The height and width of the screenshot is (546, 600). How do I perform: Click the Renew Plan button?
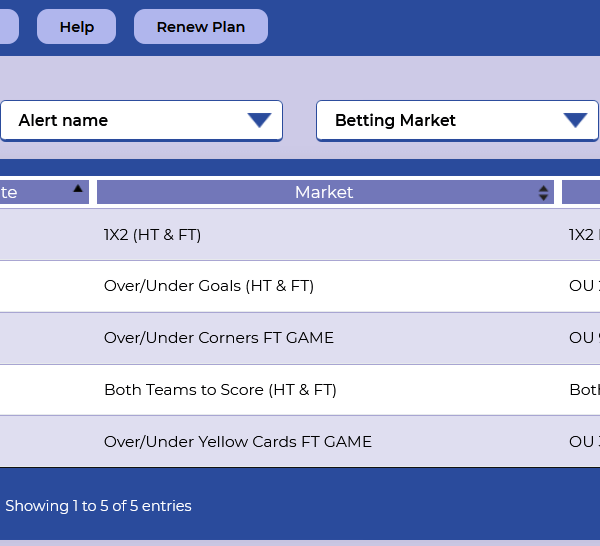[x=201, y=27]
